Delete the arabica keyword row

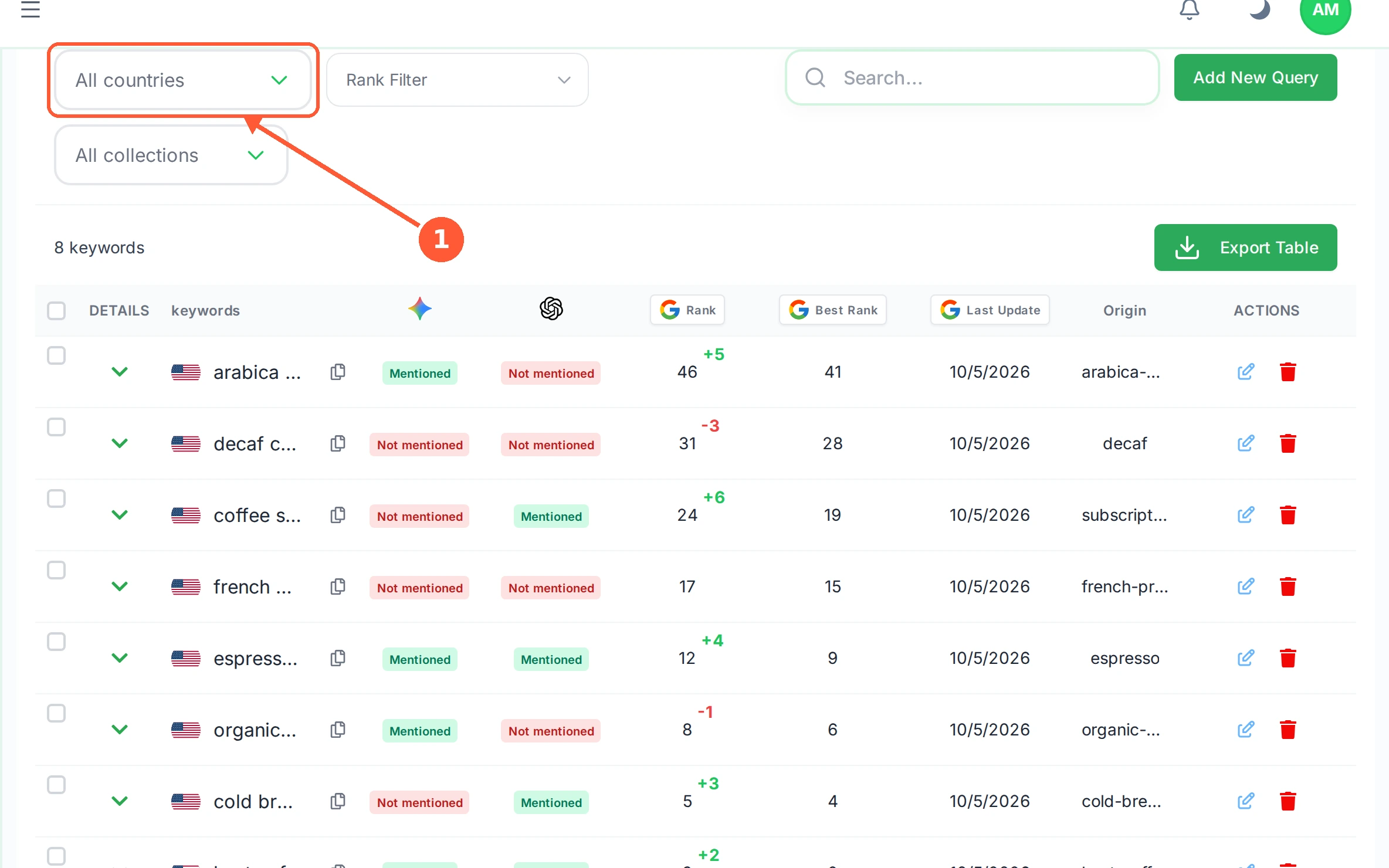(x=1288, y=372)
